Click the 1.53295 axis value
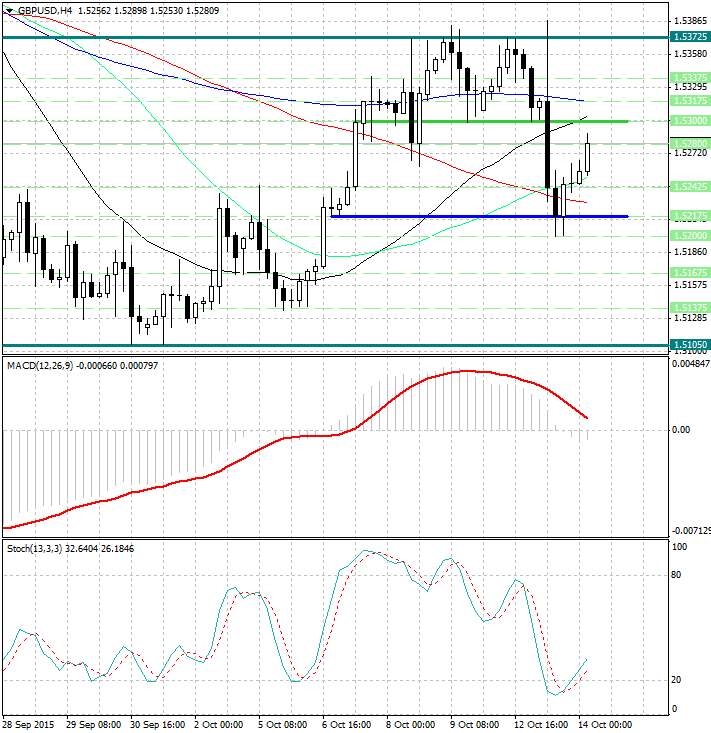 coord(691,87)
